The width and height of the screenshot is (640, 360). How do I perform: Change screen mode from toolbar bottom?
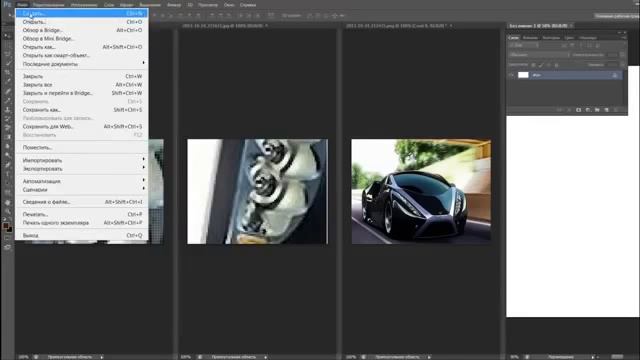coord(7,247)
